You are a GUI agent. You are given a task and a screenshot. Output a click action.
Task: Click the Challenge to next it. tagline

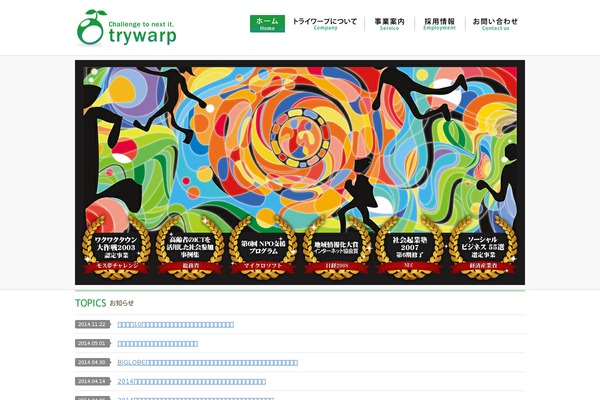point(141,24)
